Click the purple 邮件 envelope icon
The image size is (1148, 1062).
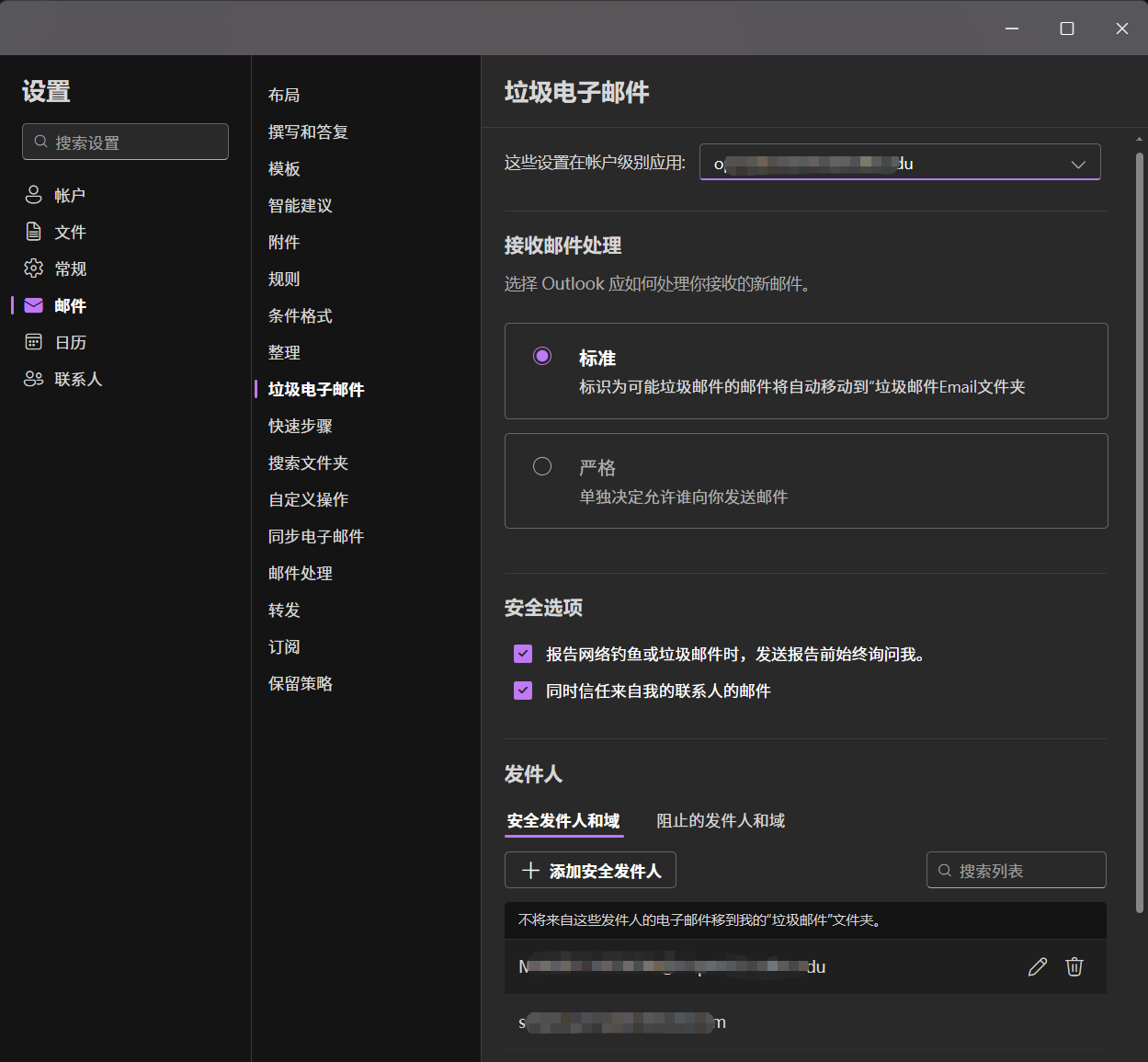tap(34, 305)
